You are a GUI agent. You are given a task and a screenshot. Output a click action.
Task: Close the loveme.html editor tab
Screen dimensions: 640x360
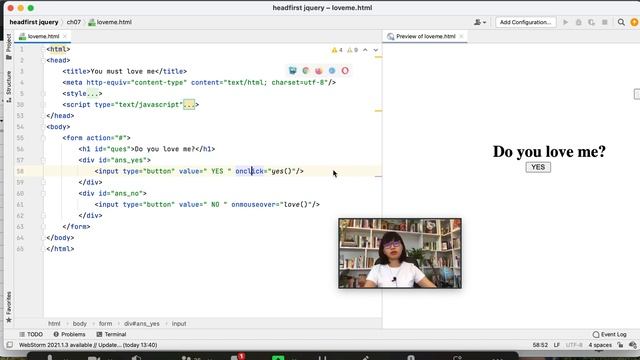coord(64,36)
